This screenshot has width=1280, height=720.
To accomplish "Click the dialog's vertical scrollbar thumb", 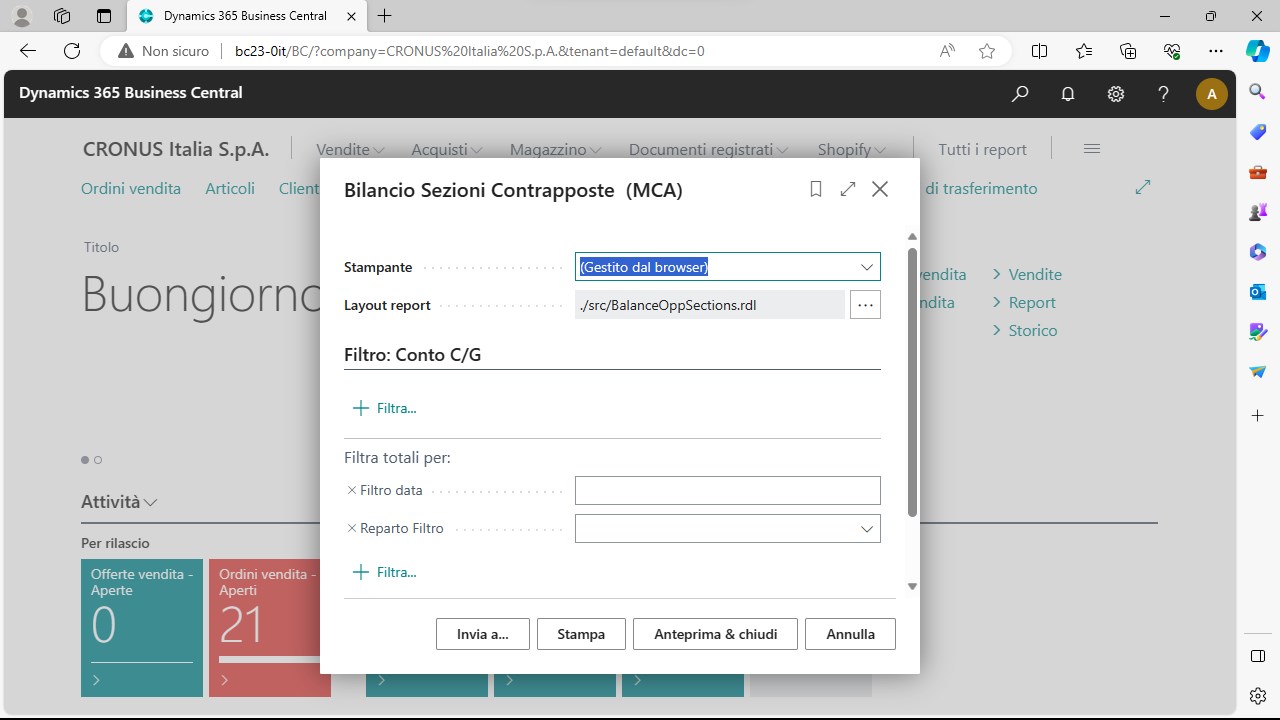I will click(x=912, y=382).
